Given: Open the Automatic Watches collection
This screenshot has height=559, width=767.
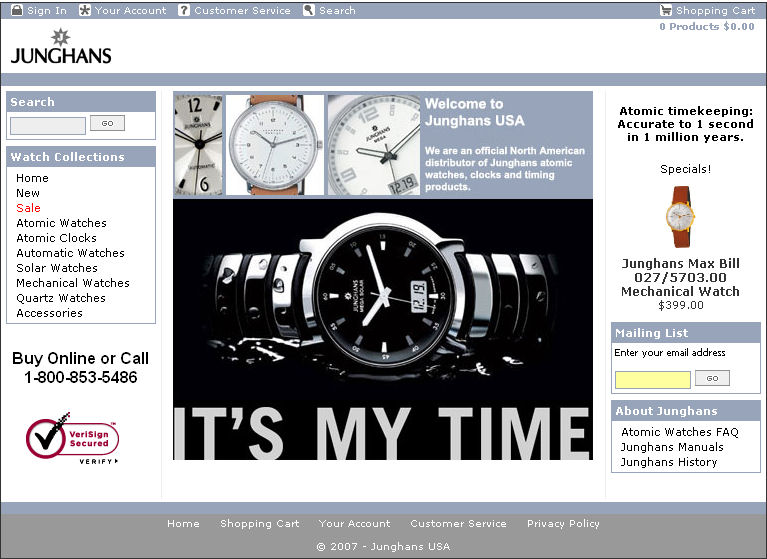Looking at the screenshot, I should point(70,253).
